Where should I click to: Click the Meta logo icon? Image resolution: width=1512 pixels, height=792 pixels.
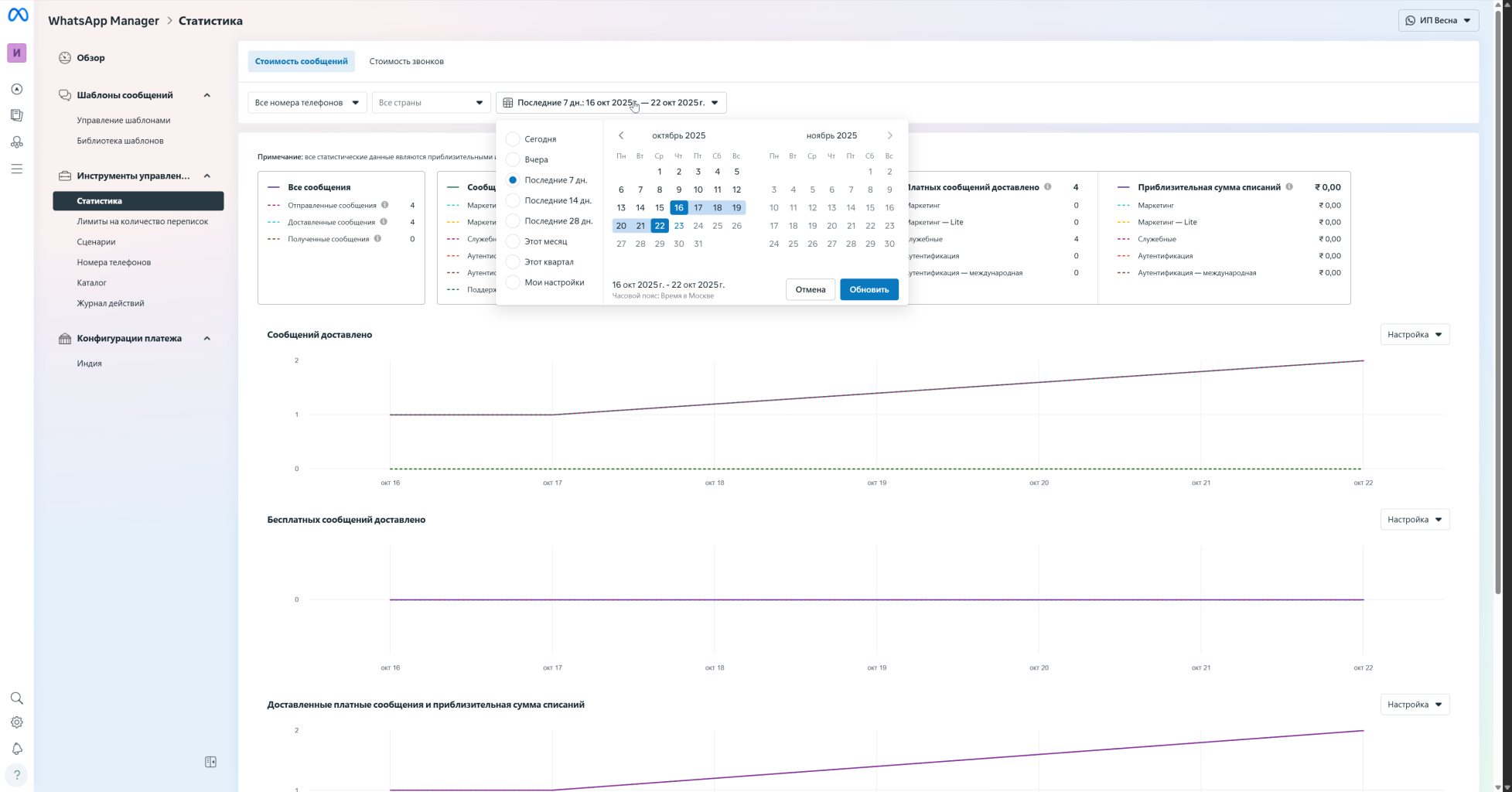(18, 15)
